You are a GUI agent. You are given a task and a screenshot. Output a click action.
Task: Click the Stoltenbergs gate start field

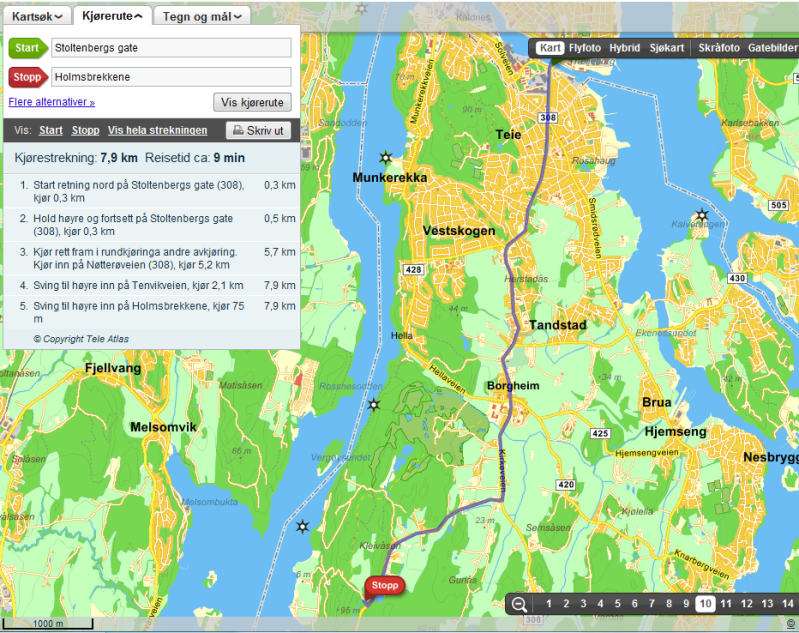click(171, 48)
